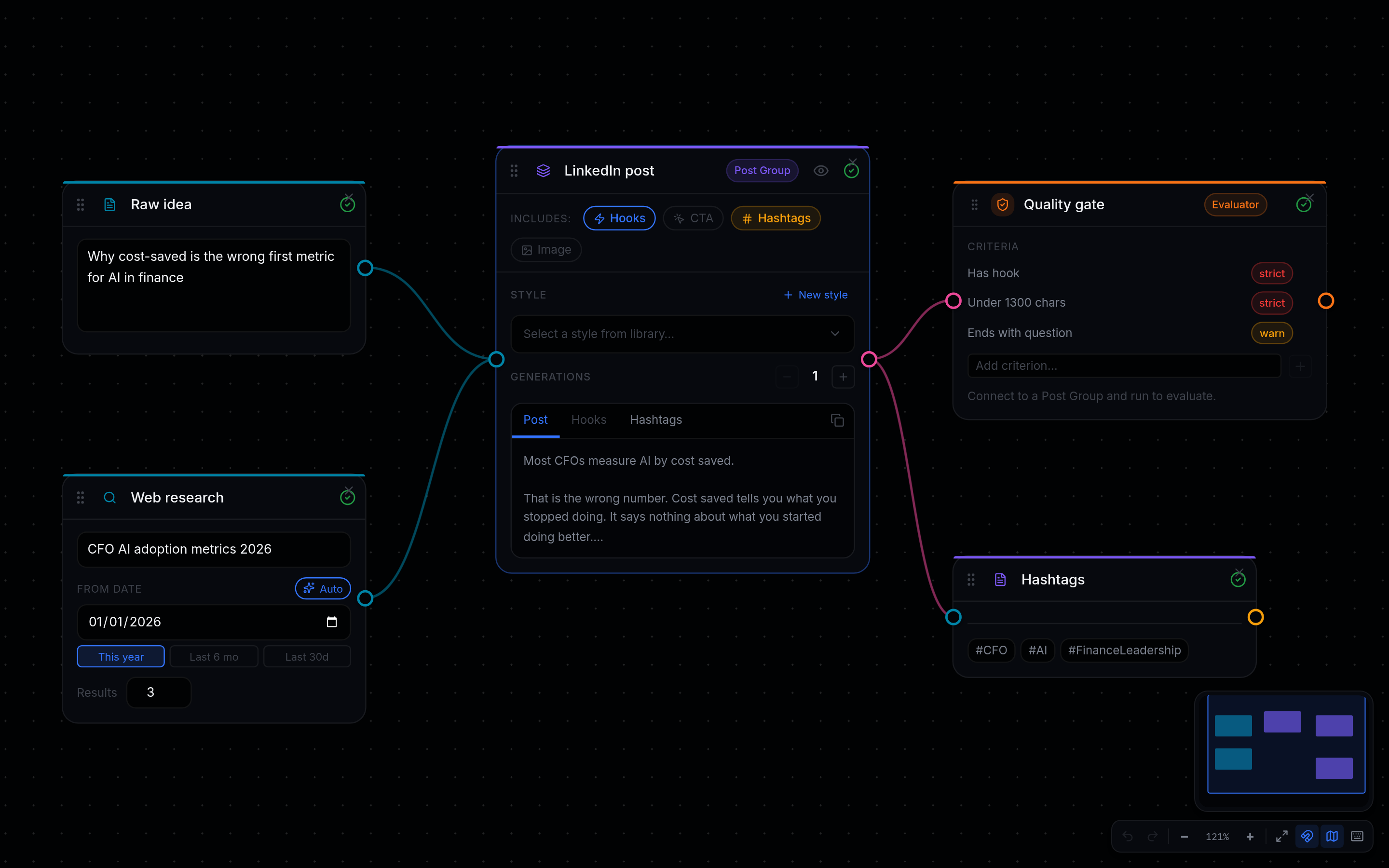Screen dimensions: 1389x868
Task: Click the #FinanceLeadership hashtag chip
Action: pos(1124,650)
